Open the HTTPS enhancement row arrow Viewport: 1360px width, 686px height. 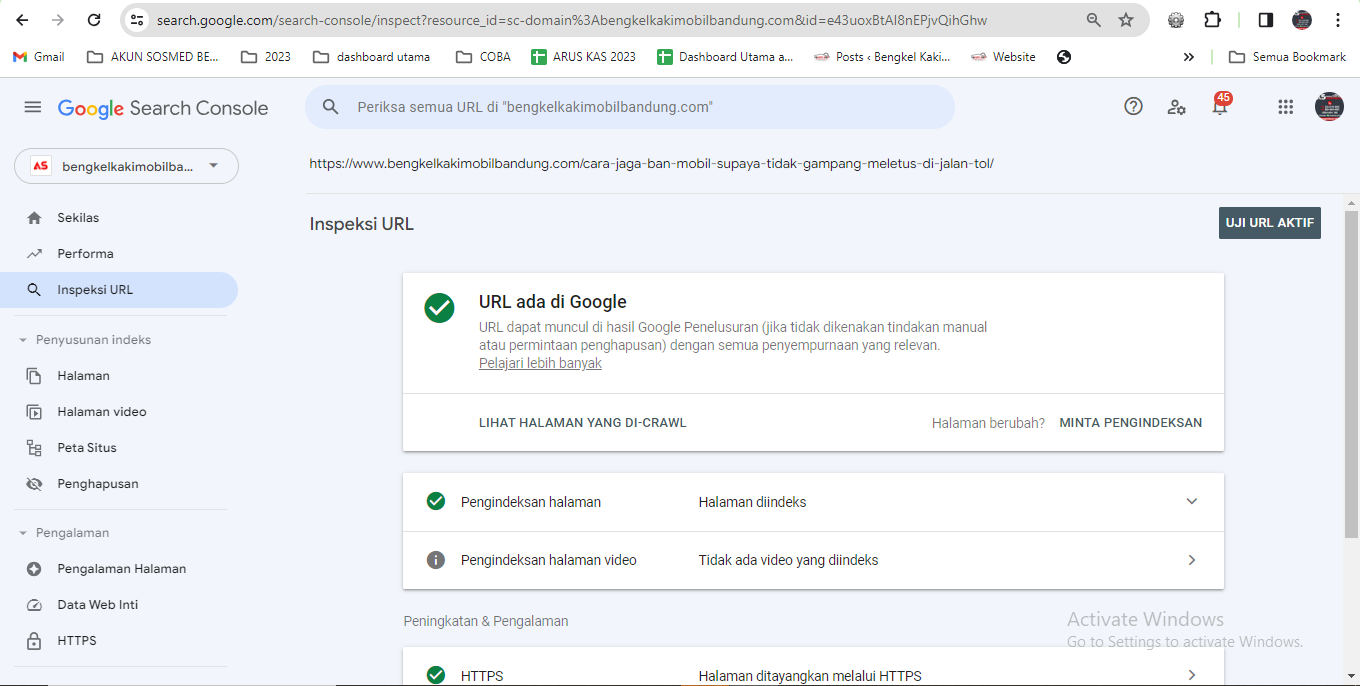tap(1191, 675)
